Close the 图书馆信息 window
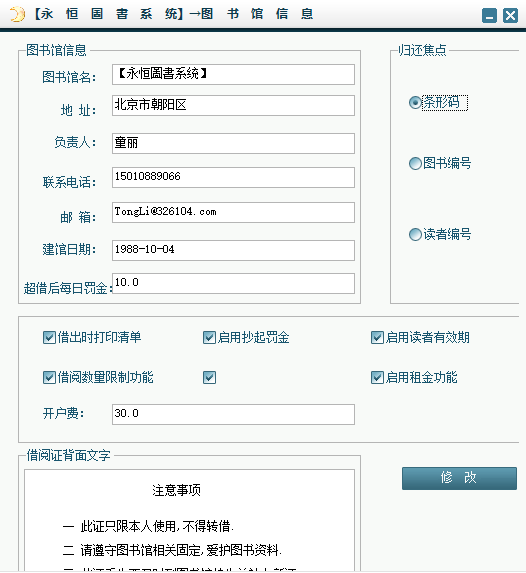The image size is (526, 573). 510,16
